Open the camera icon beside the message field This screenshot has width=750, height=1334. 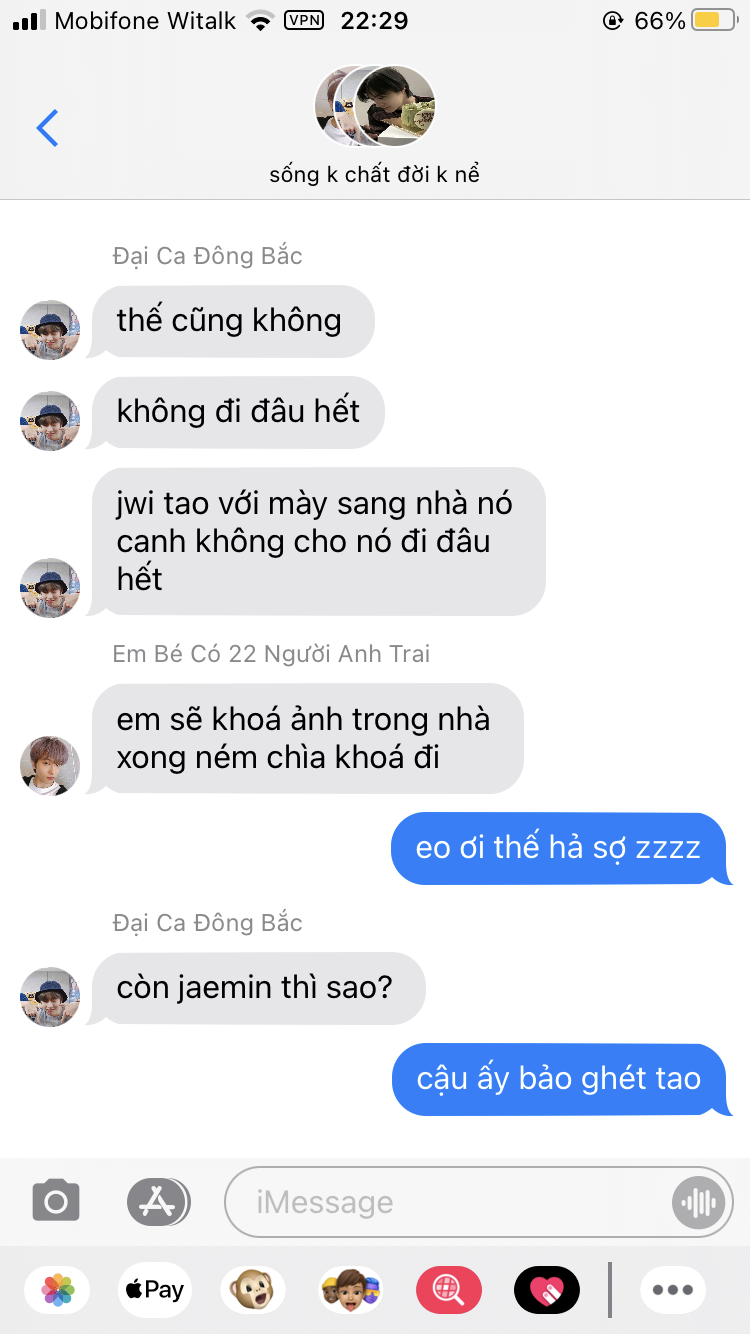pyautogui.click(x=56, y=1201)
